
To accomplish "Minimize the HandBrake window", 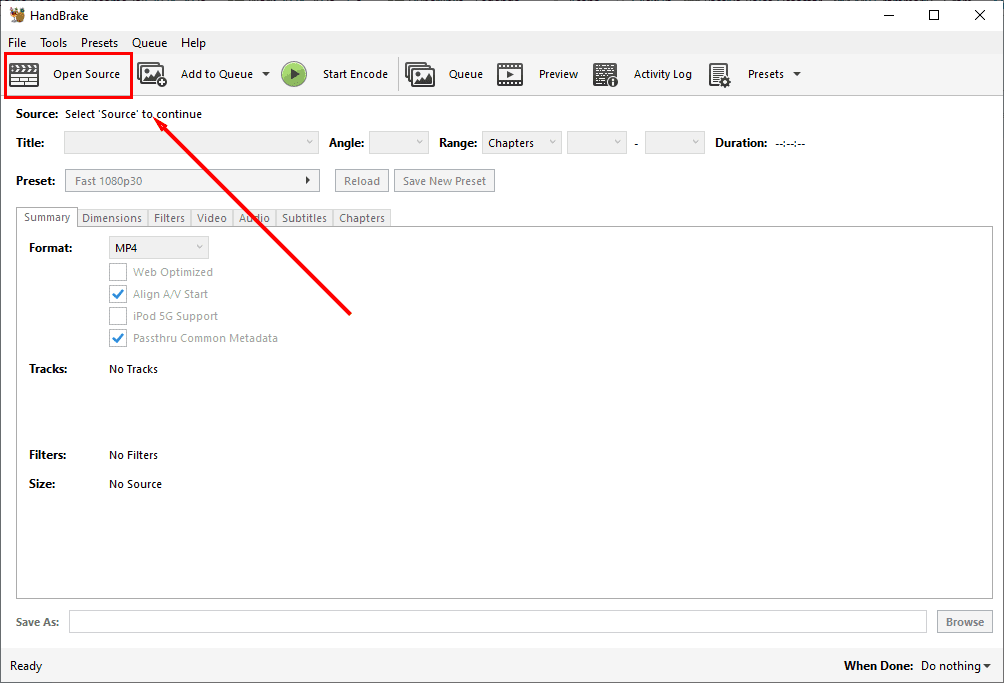I will 889,15.
